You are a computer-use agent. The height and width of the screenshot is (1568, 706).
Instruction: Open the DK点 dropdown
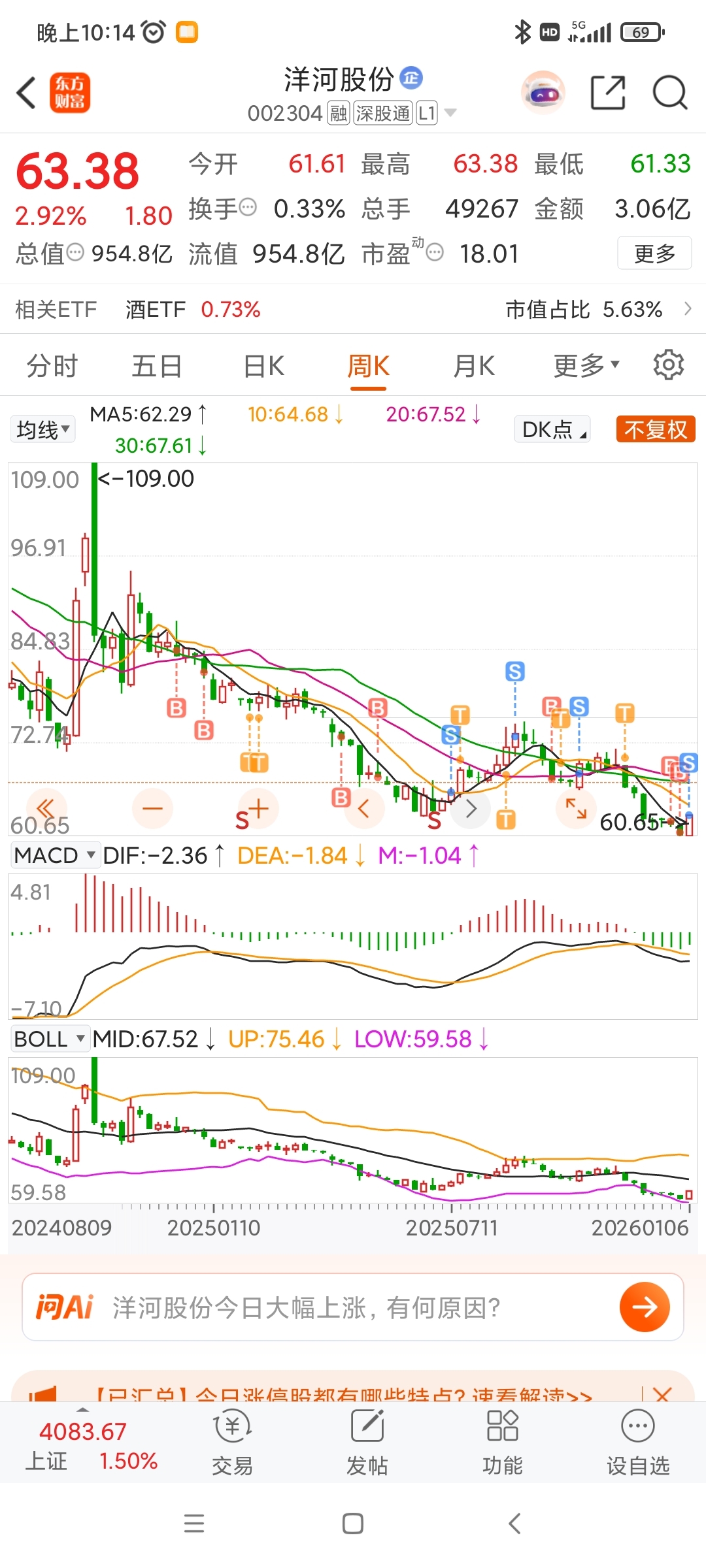pos(553,429)
